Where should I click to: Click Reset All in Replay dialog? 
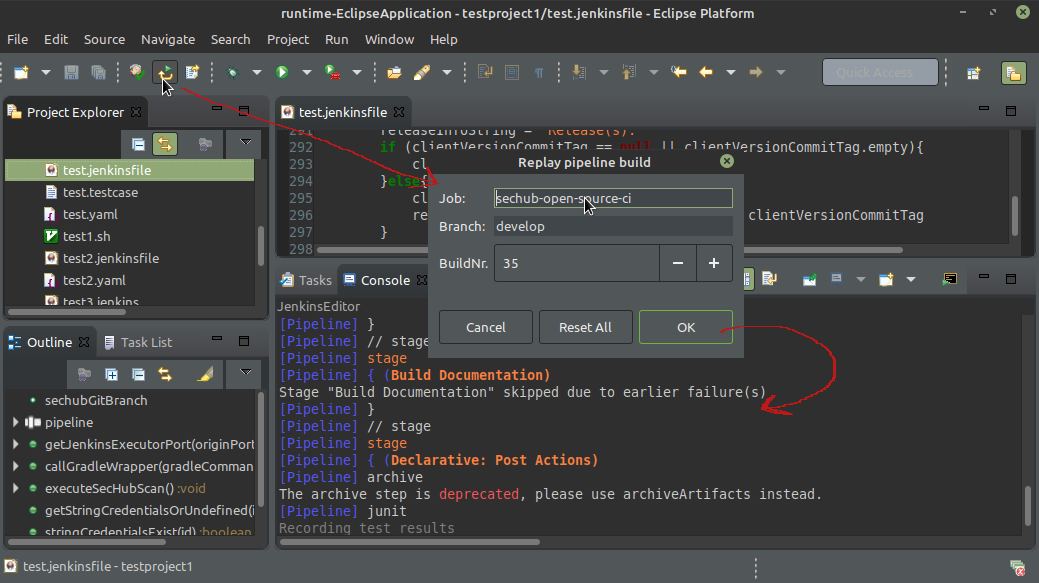coord(585,327)
